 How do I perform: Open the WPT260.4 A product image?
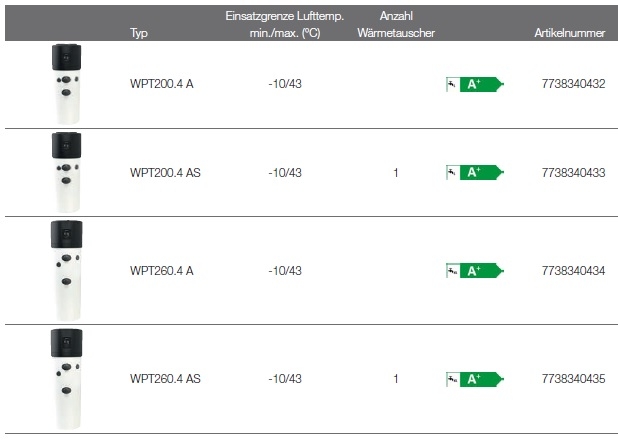pos(67,270)
